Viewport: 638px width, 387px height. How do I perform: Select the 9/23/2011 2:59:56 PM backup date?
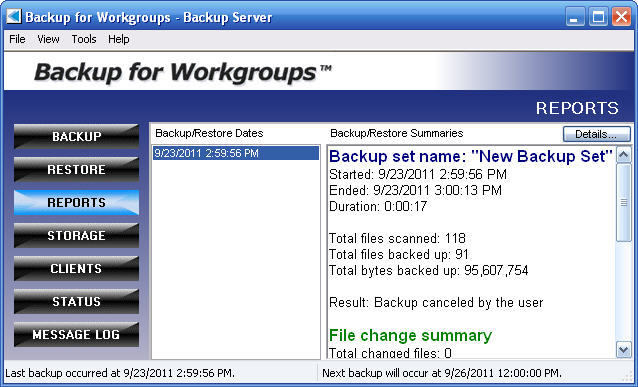236,153
